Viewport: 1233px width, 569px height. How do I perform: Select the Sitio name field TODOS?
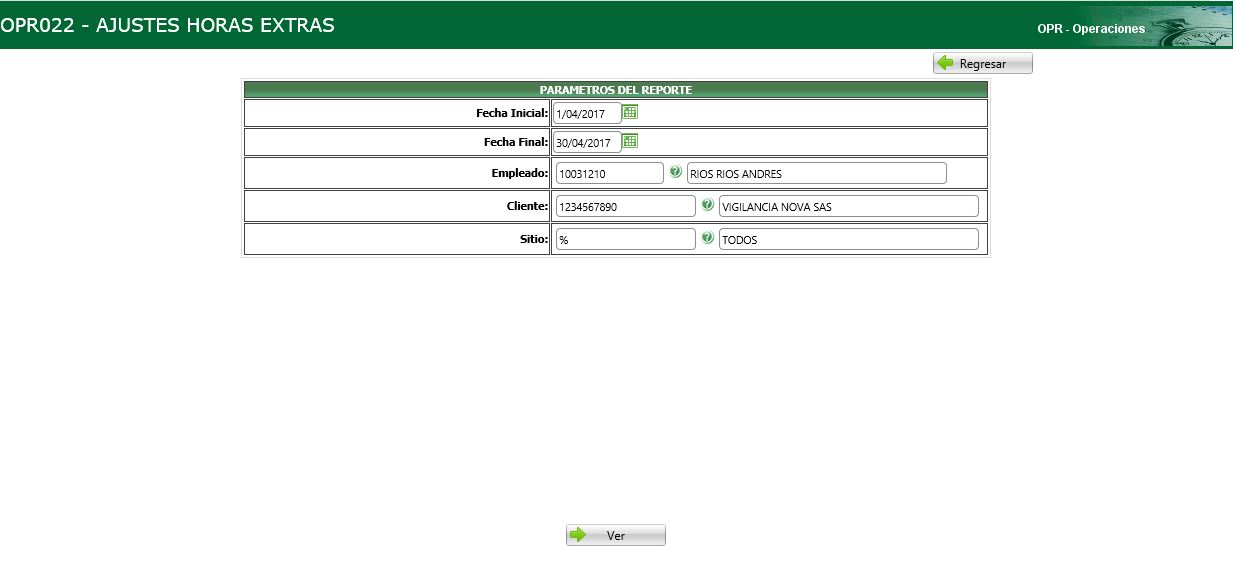(x=848, y=240)
